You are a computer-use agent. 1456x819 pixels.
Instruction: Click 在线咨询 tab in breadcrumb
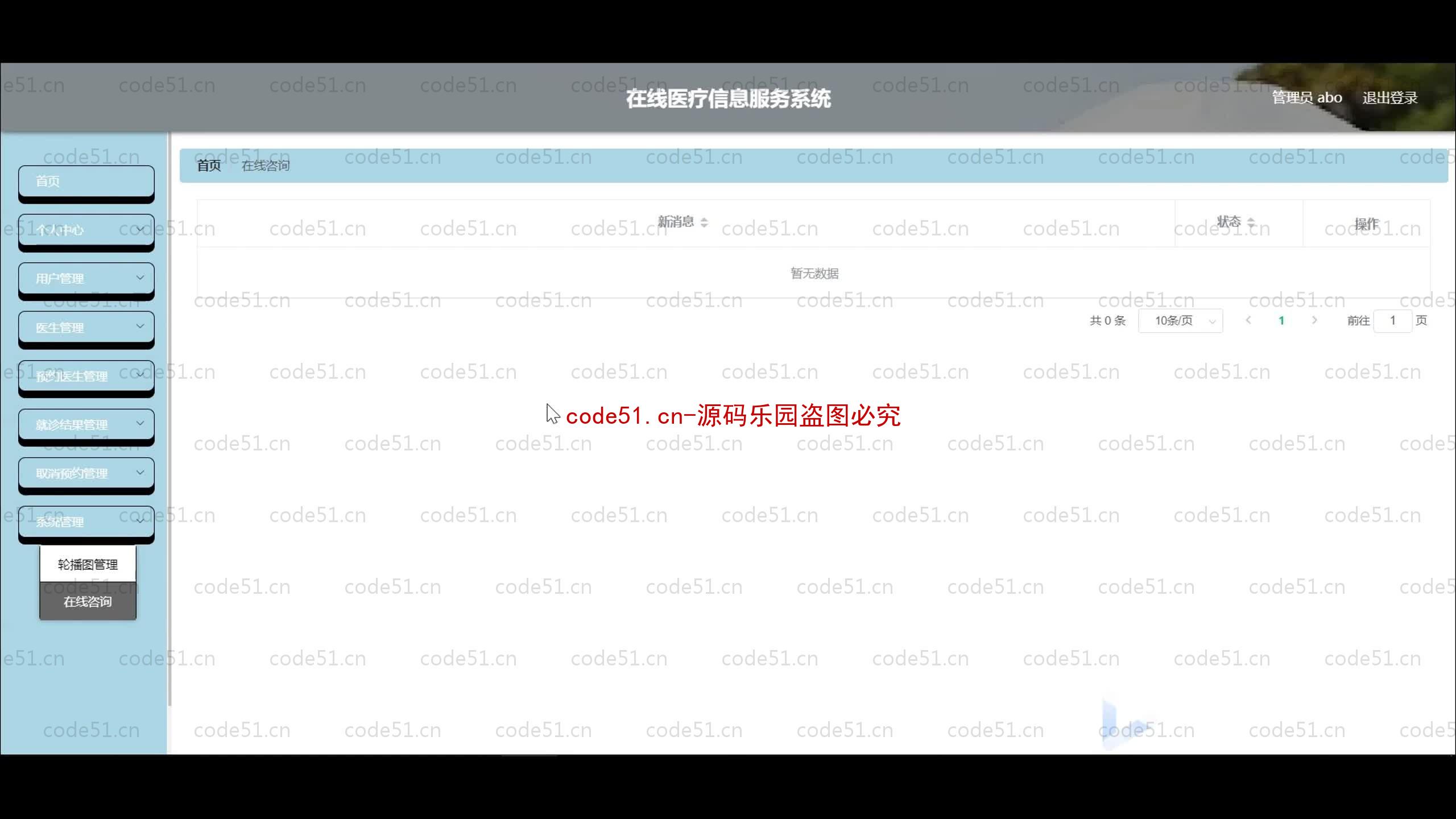click(266, 165)
